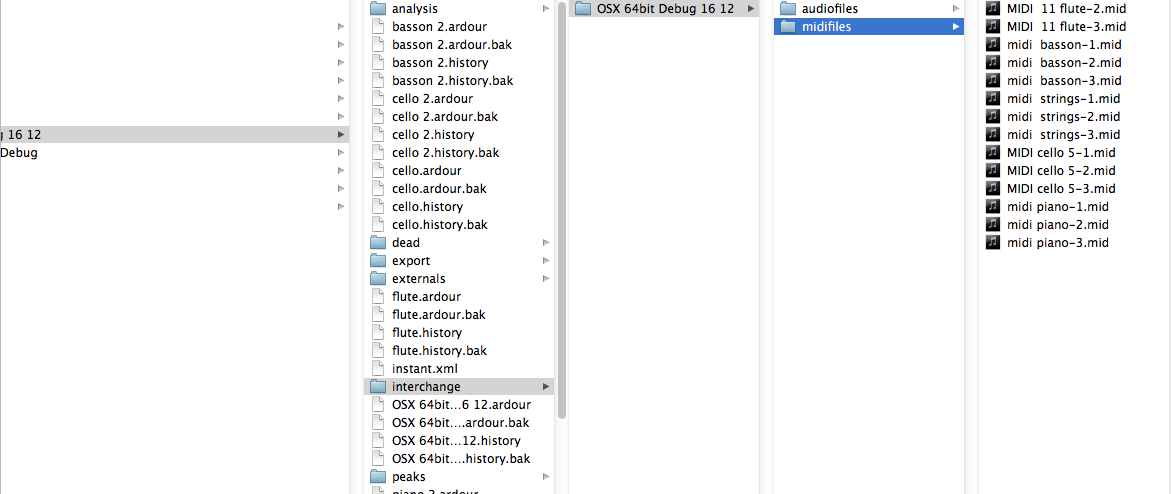Click the midifiles folder icon

tap(787, 27)
